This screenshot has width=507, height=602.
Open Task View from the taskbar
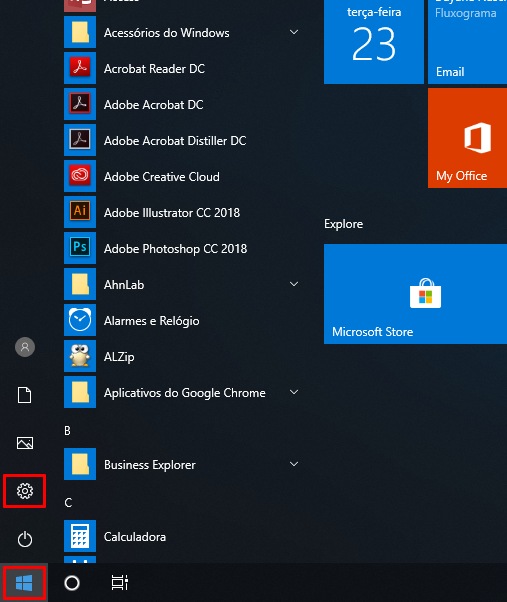pyautogui.click(x=119, y=583)
